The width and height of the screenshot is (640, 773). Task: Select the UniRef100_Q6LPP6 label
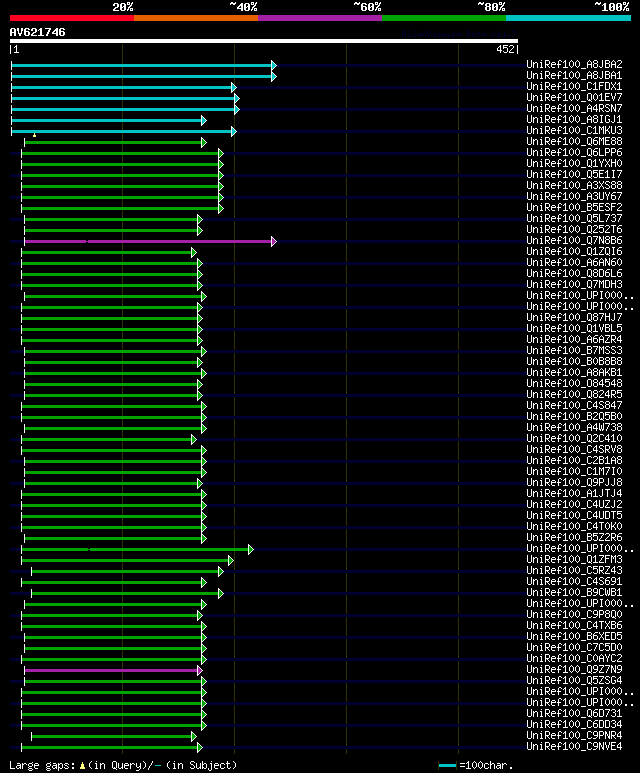coord(574,152)
